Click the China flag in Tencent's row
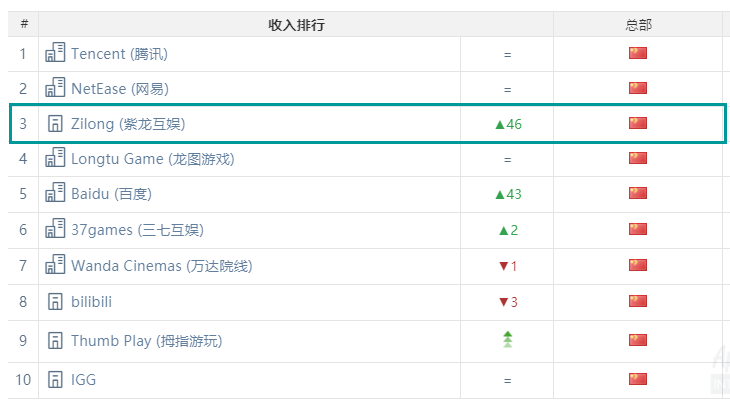 coord(638,53)
